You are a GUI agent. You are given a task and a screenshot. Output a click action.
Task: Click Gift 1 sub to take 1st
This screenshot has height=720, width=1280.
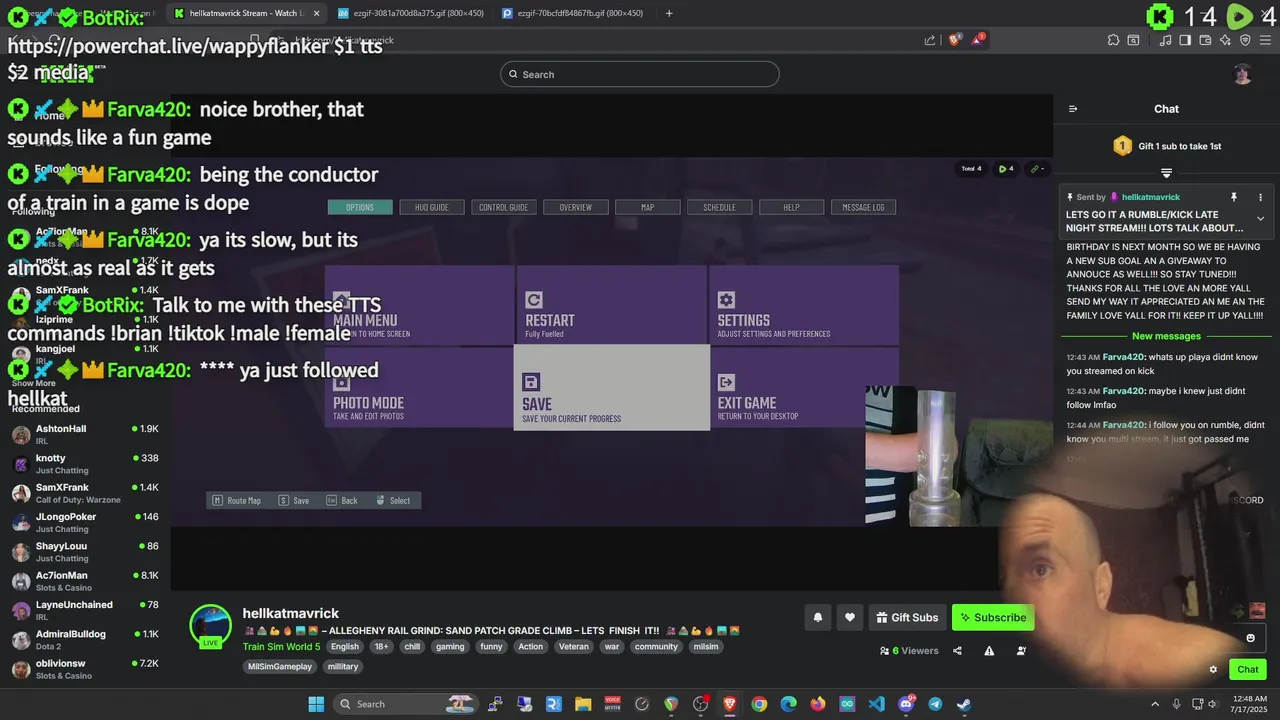pyautogui.click(x=1166, y=146)
